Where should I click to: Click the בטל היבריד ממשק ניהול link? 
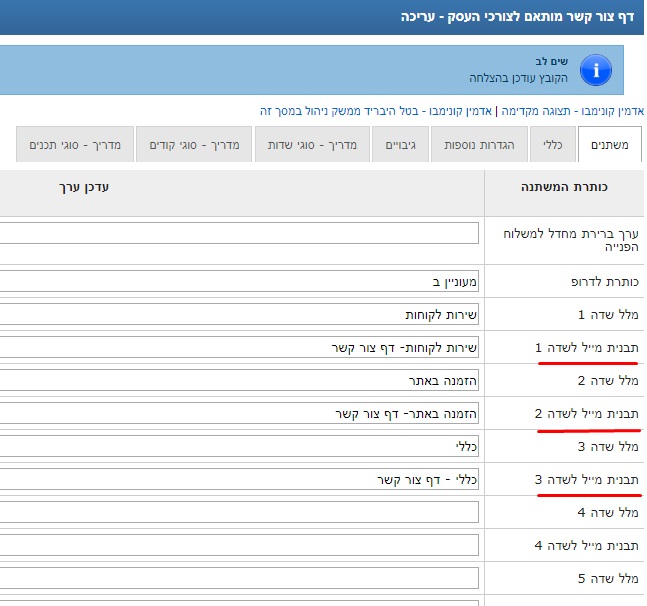click(x=376, y=111)
